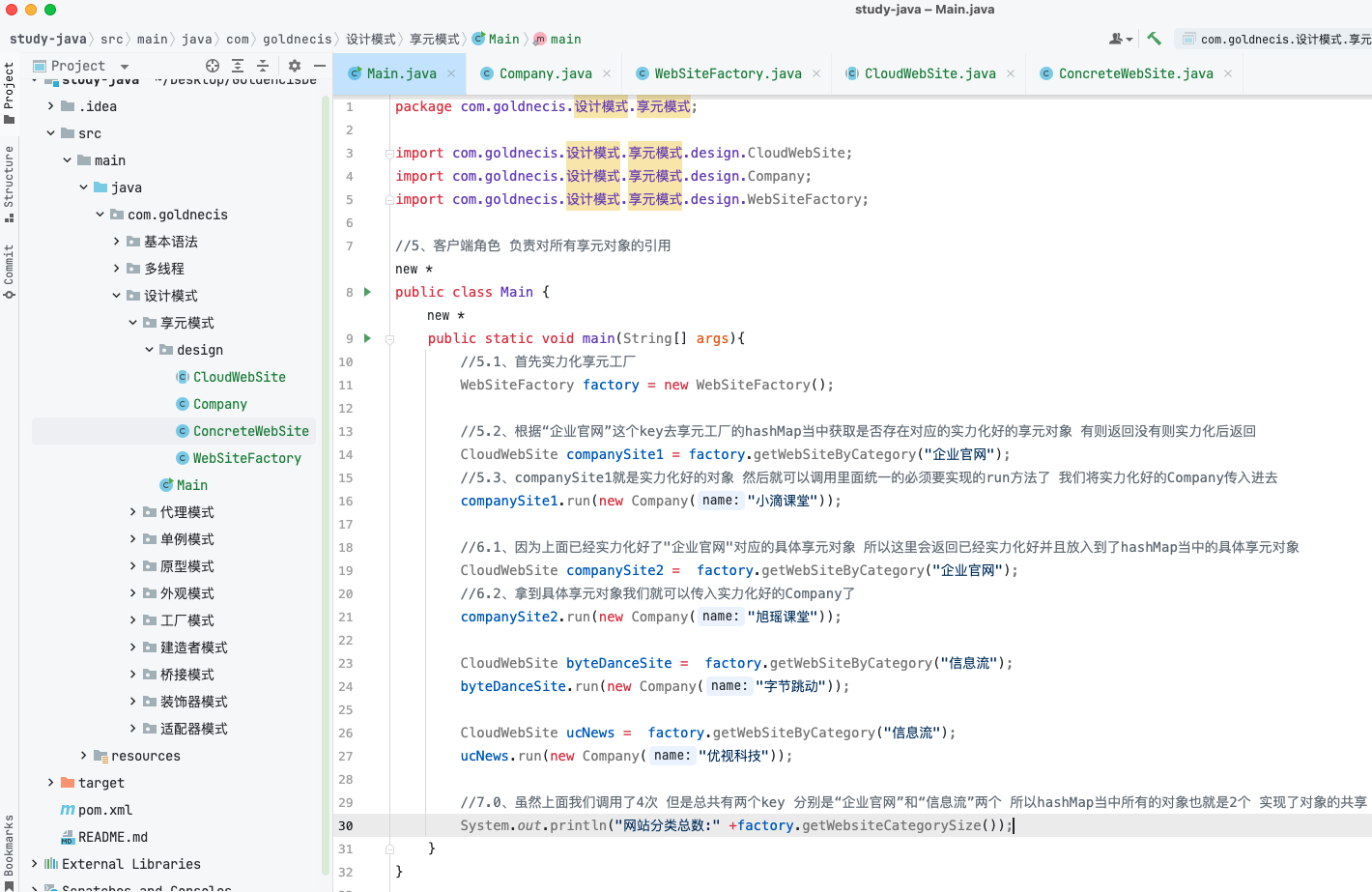
Task: Expand the 单例模式 folder
Action: (x=132, y=539)
